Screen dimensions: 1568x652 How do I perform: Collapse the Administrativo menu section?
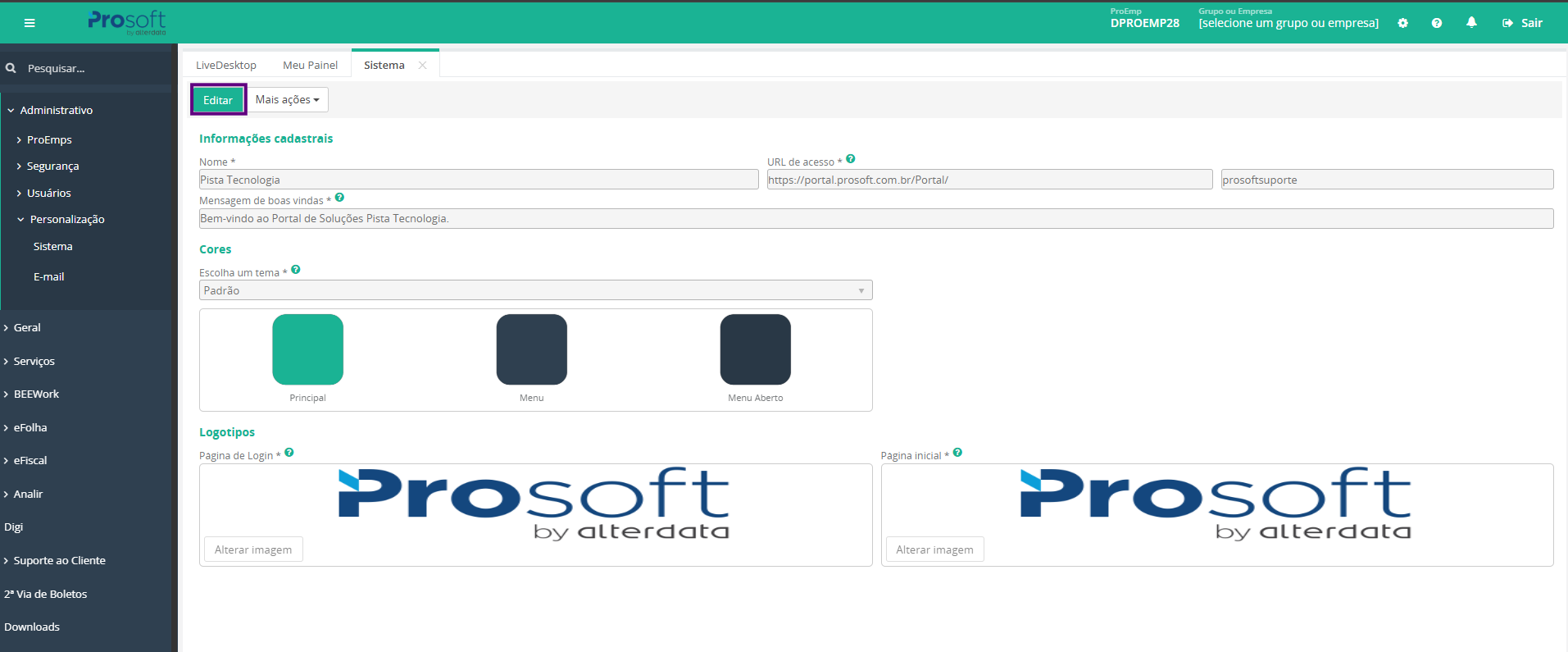pyautogui.click(x=50, y=110)
